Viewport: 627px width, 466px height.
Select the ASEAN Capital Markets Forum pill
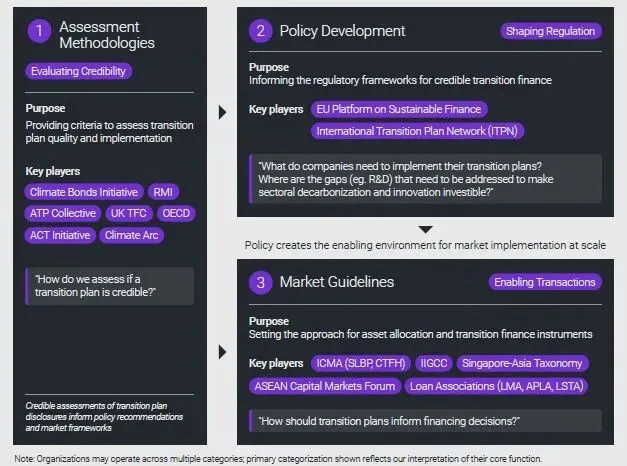point(325,386)
